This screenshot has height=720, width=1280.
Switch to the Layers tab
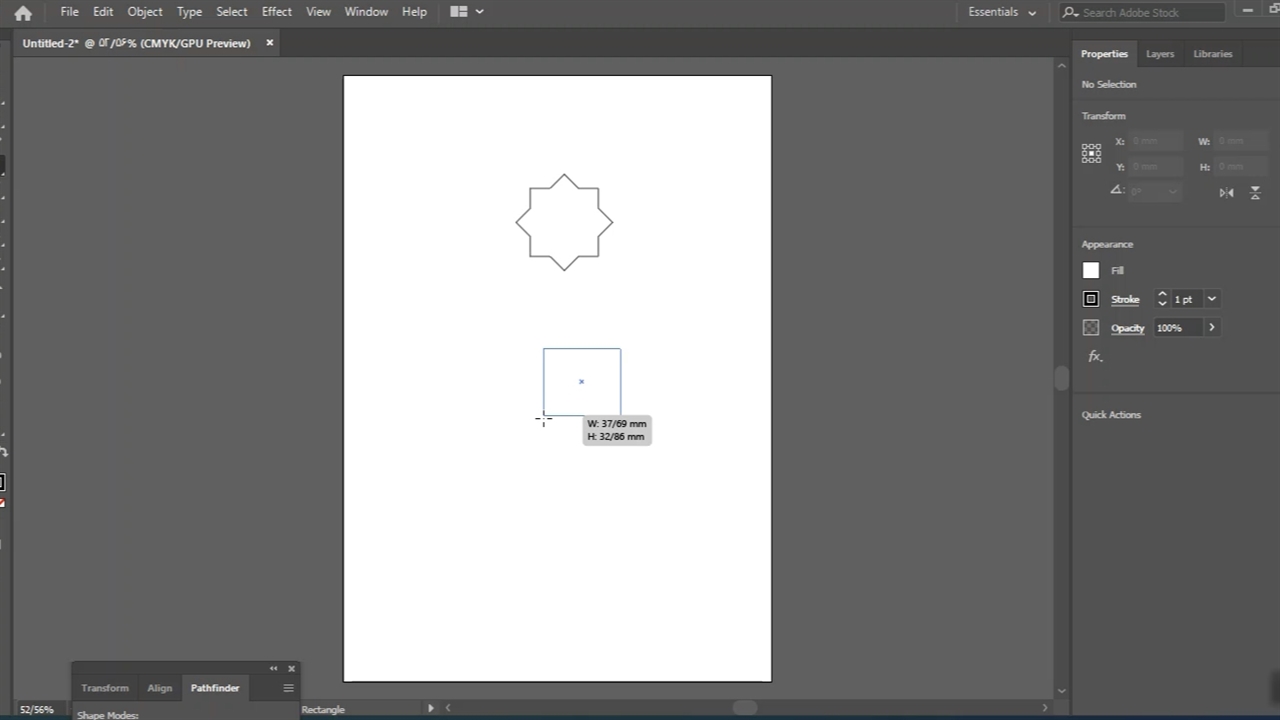(x=1160, y=54)
